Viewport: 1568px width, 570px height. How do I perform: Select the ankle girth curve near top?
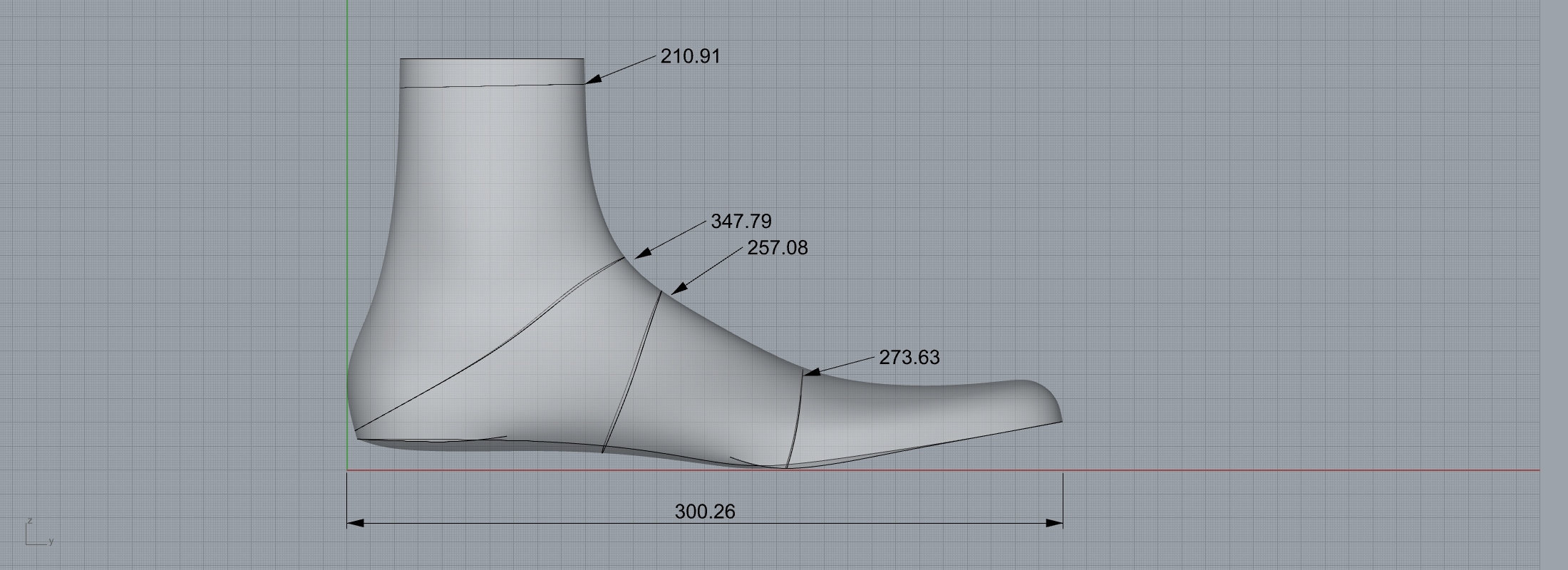[x=492, y=86]
